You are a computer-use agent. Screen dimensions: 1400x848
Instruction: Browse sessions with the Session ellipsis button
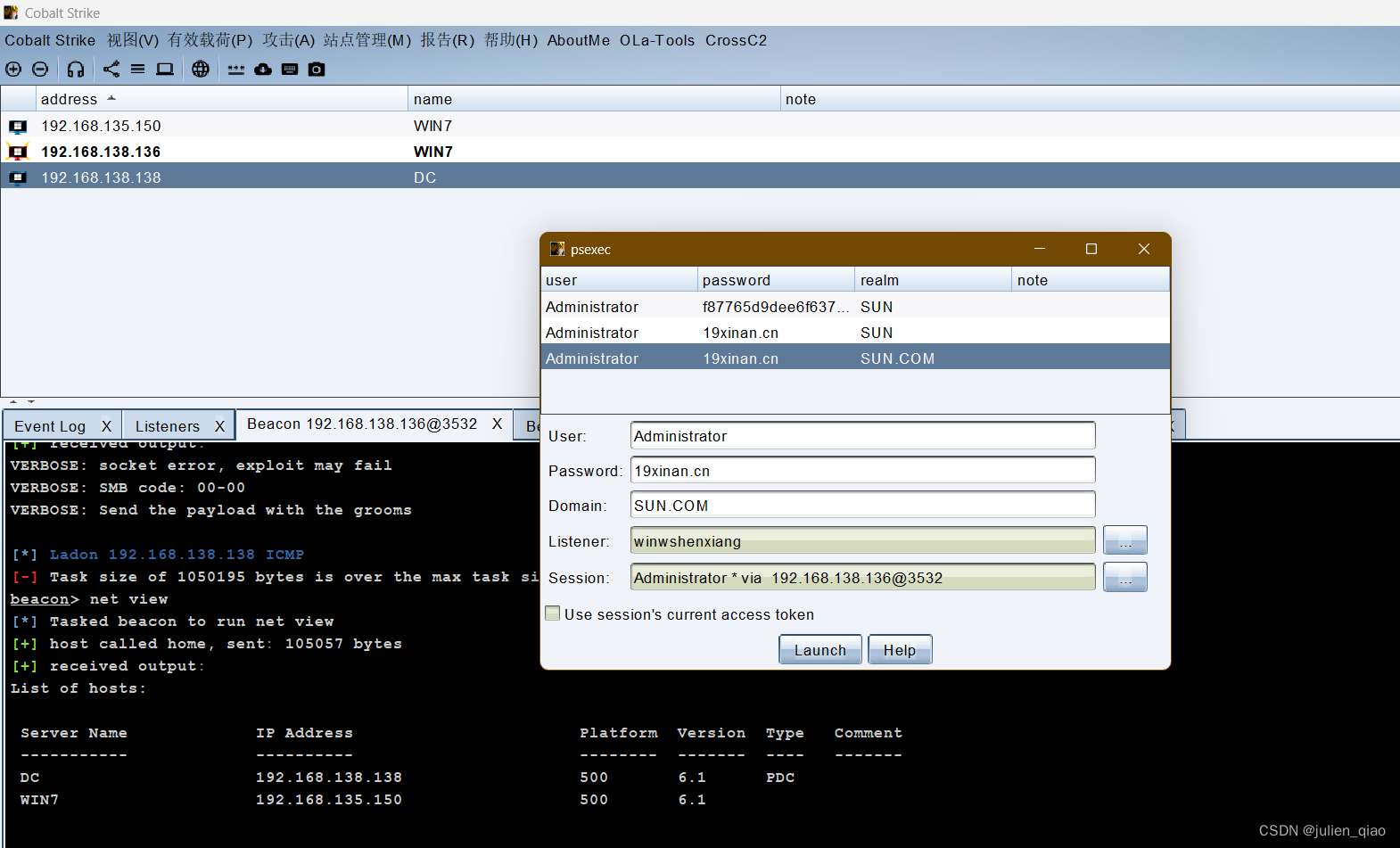pyautogui.click(x=1125, y=577)
